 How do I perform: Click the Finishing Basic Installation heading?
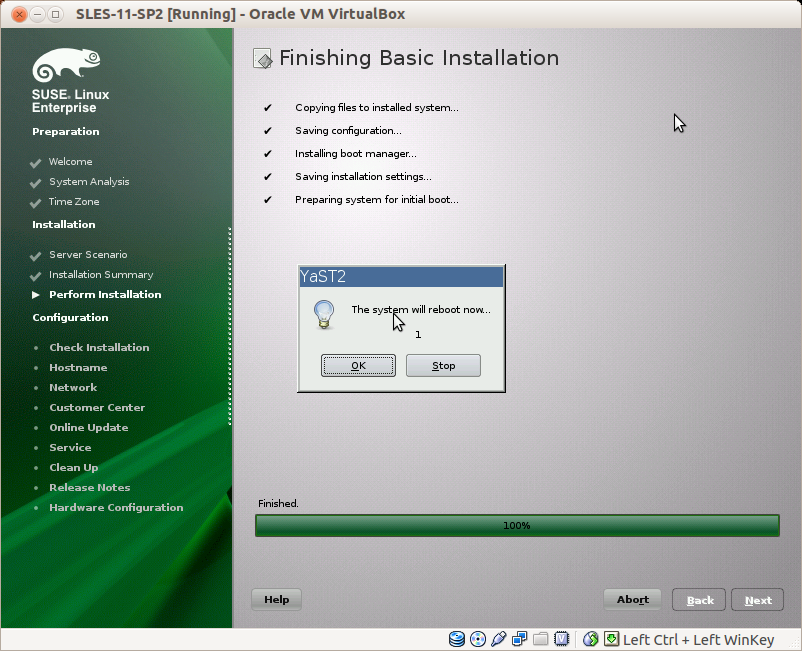pyautogui.click(x=419, y=58)
